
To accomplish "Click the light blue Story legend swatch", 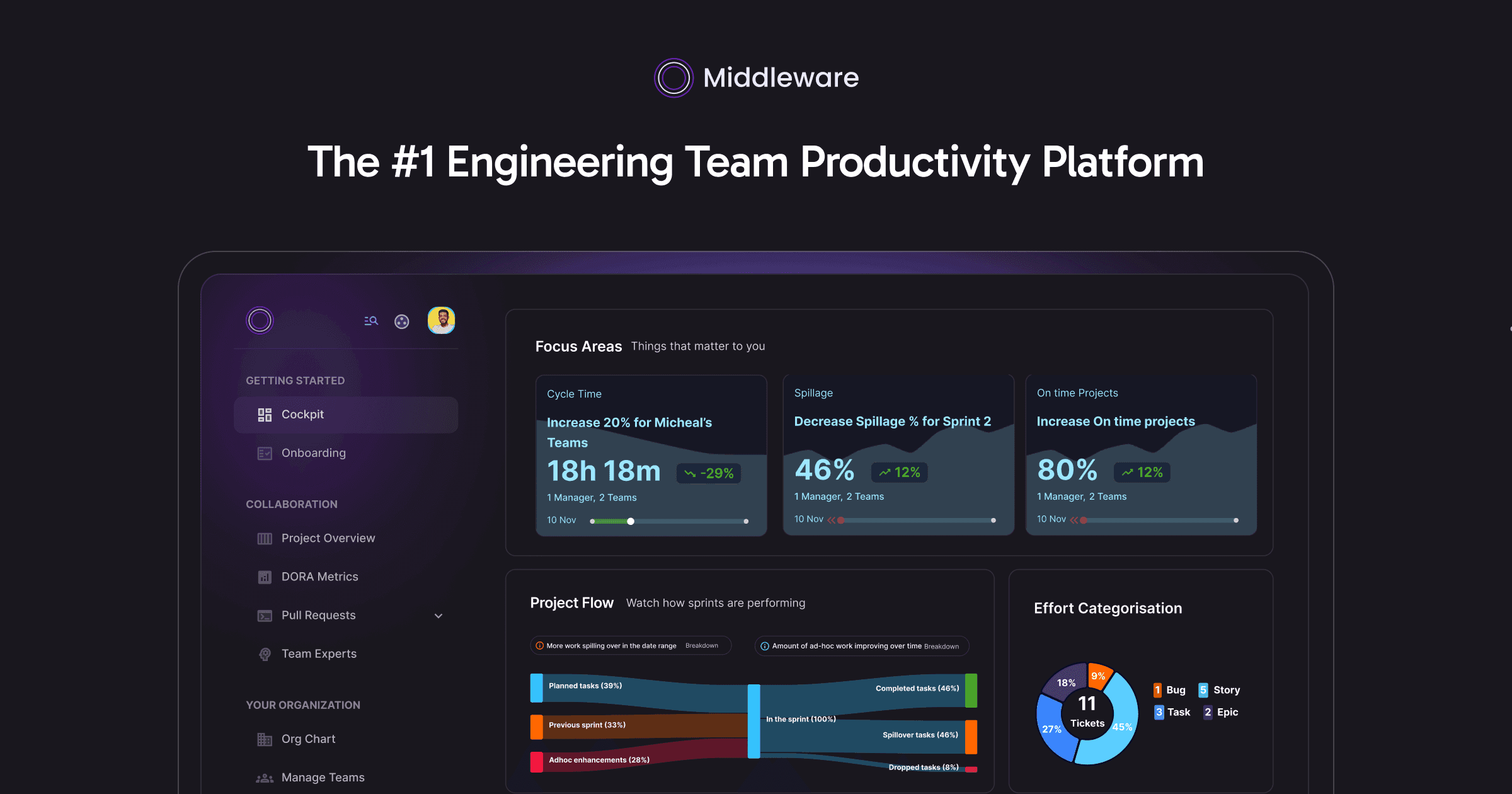I will pos(1203,690).
